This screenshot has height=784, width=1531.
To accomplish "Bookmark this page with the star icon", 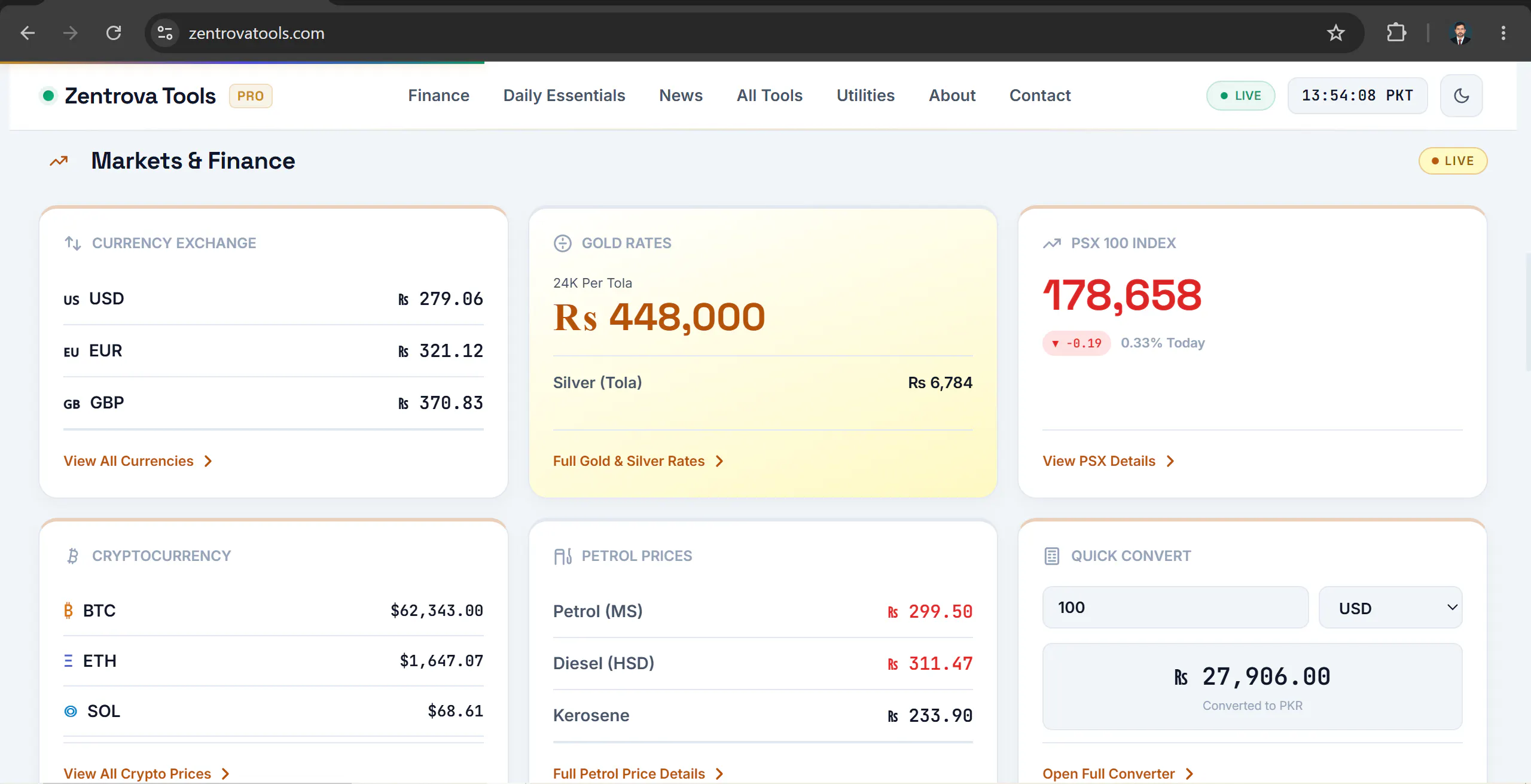I will click(1335, 33).
